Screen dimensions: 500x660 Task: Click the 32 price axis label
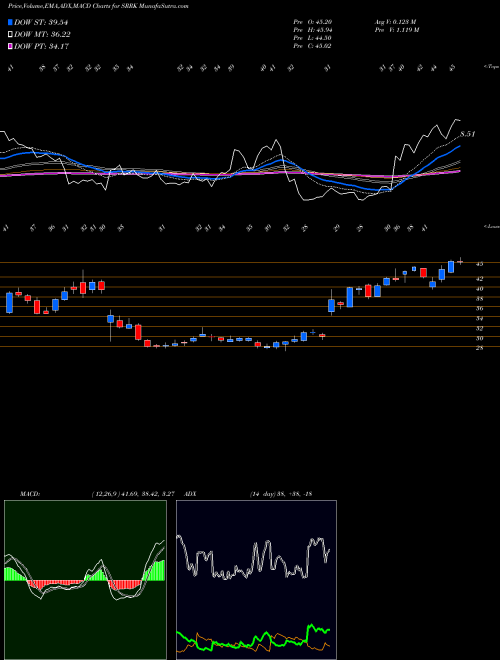(479, 328)
